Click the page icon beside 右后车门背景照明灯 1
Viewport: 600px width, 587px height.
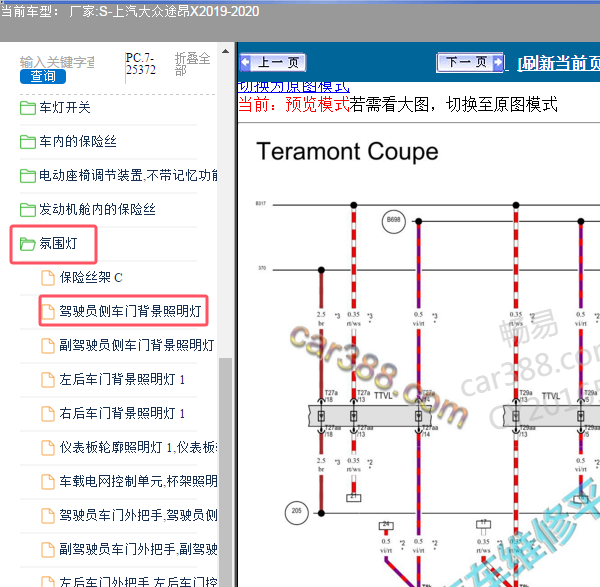[x=48, y=414]
